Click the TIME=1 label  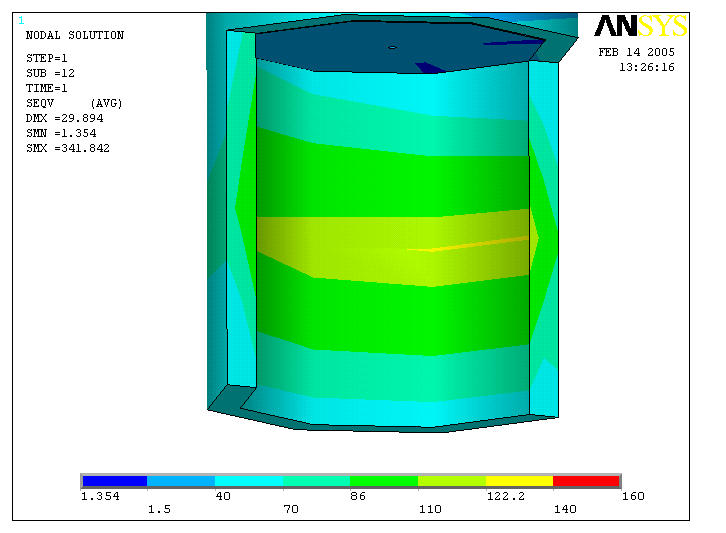46,88
